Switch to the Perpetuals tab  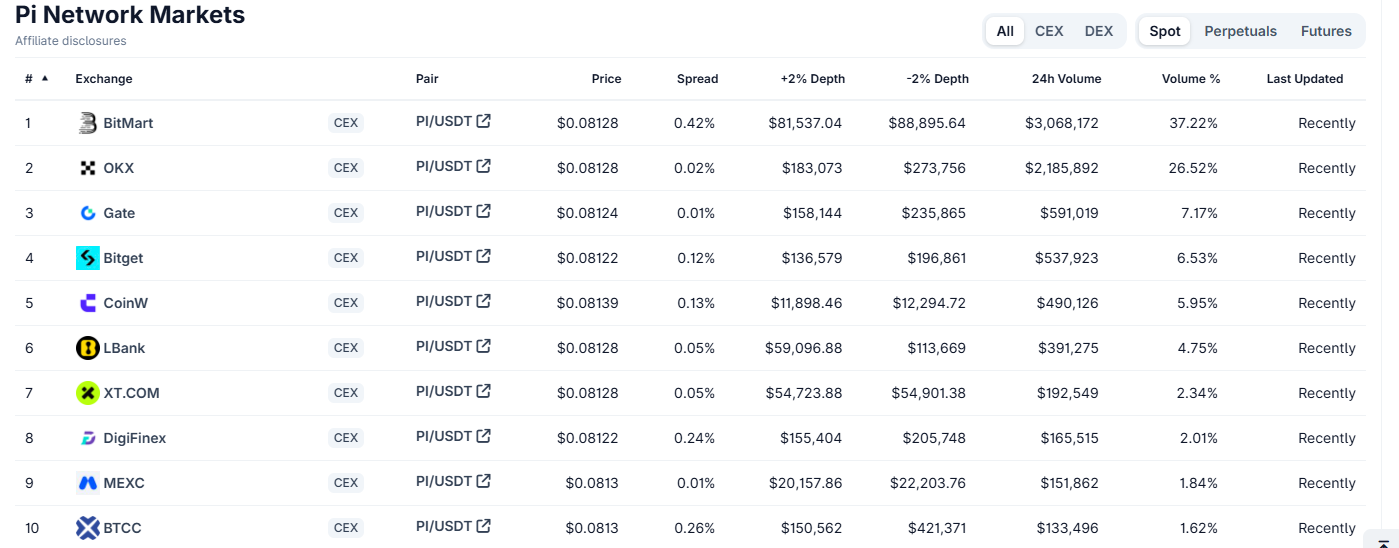(1240, 31)
